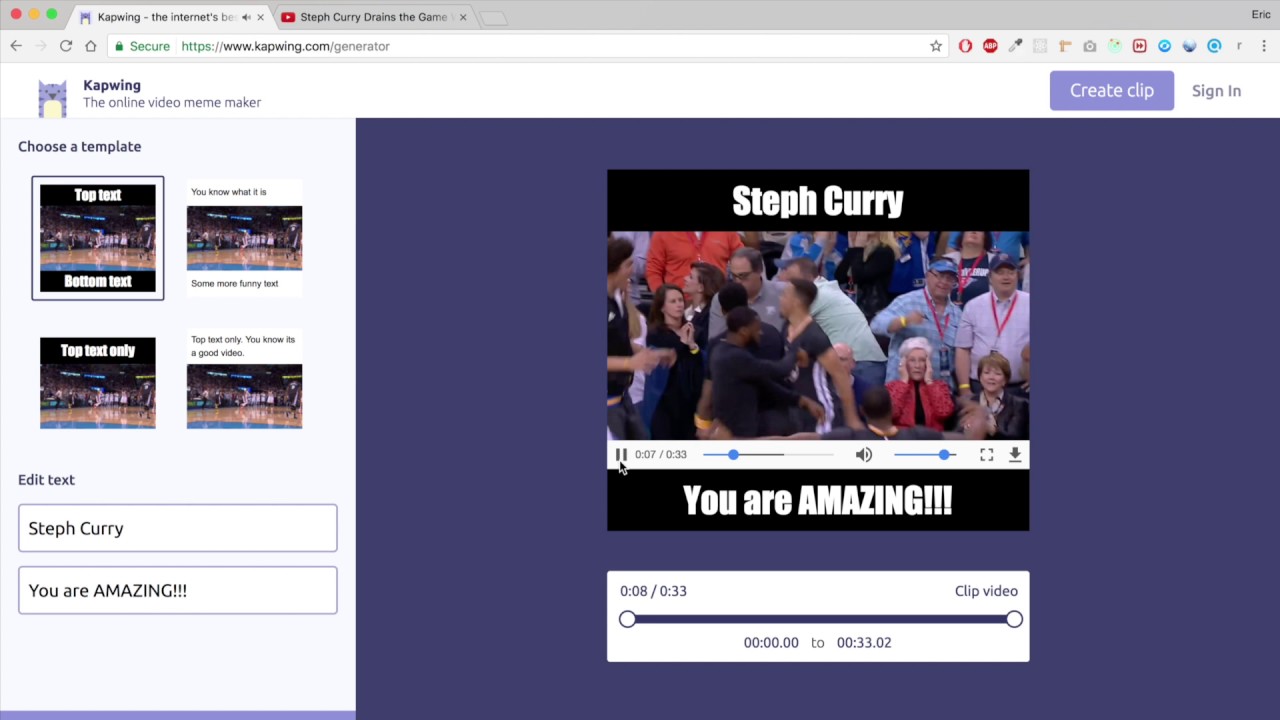The image size is (1280, 720).
Task: Reload the page in browser
Action: pos(66,46)
